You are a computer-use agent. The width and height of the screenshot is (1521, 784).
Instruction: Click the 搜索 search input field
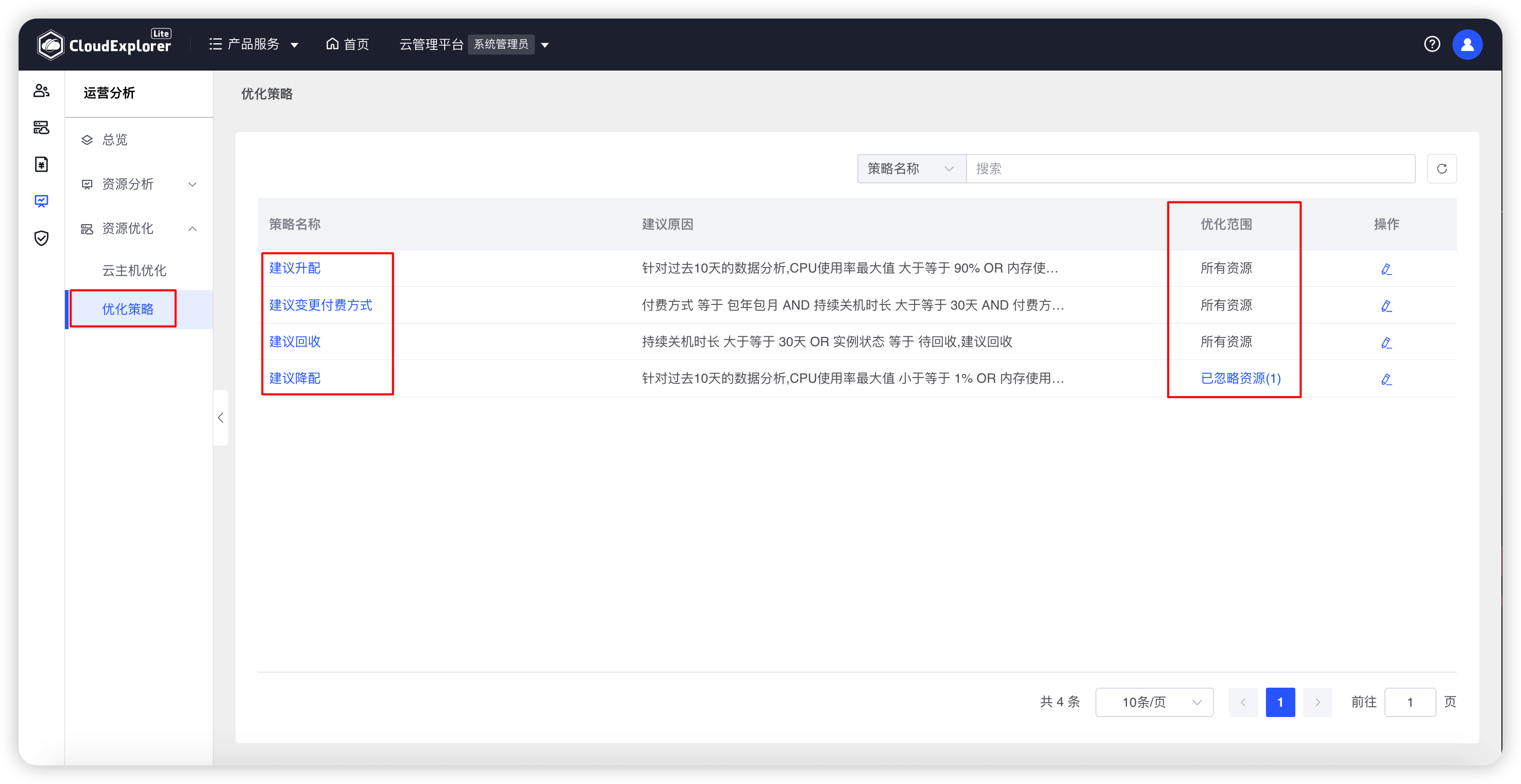click(1190, 169)
